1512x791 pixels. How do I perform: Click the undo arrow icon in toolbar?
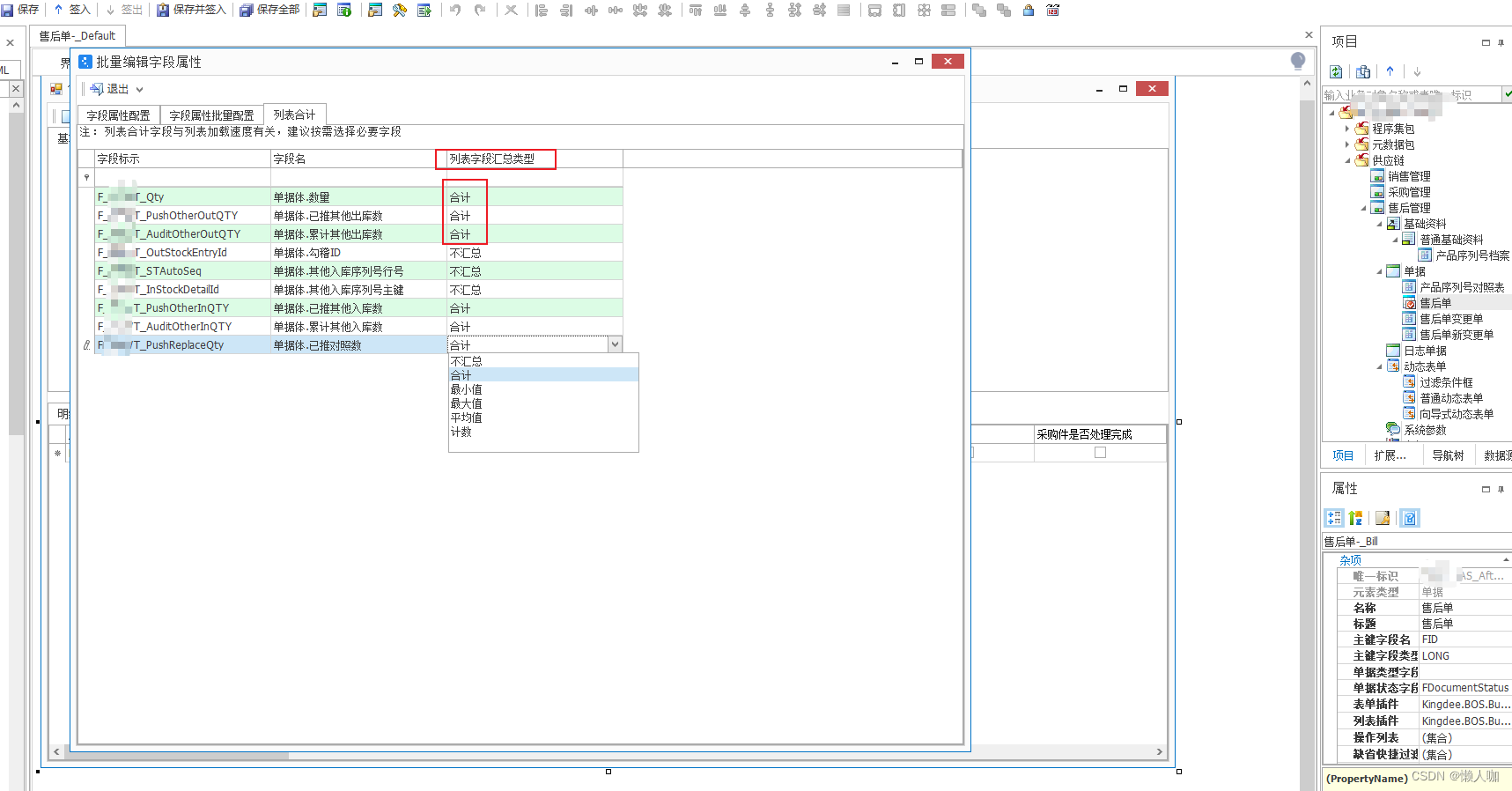tap(455, 10)
